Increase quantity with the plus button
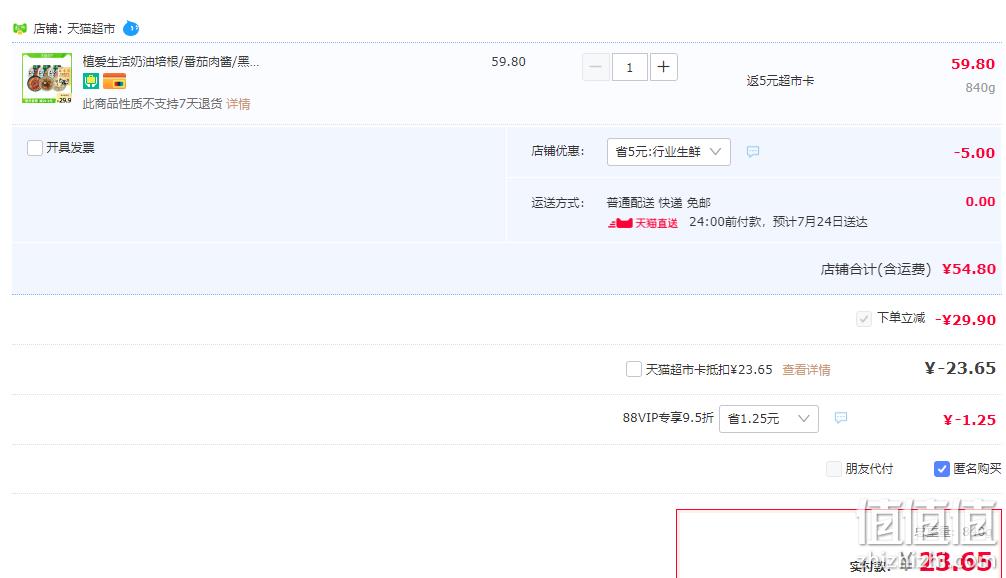 point(663,67)
